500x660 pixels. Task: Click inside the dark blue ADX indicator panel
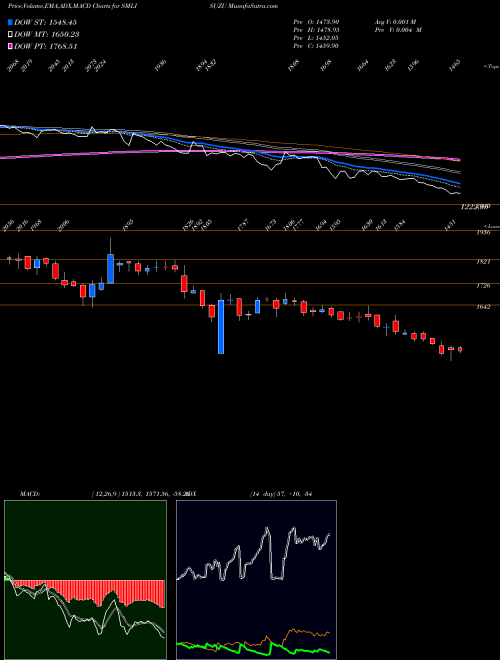256,580
